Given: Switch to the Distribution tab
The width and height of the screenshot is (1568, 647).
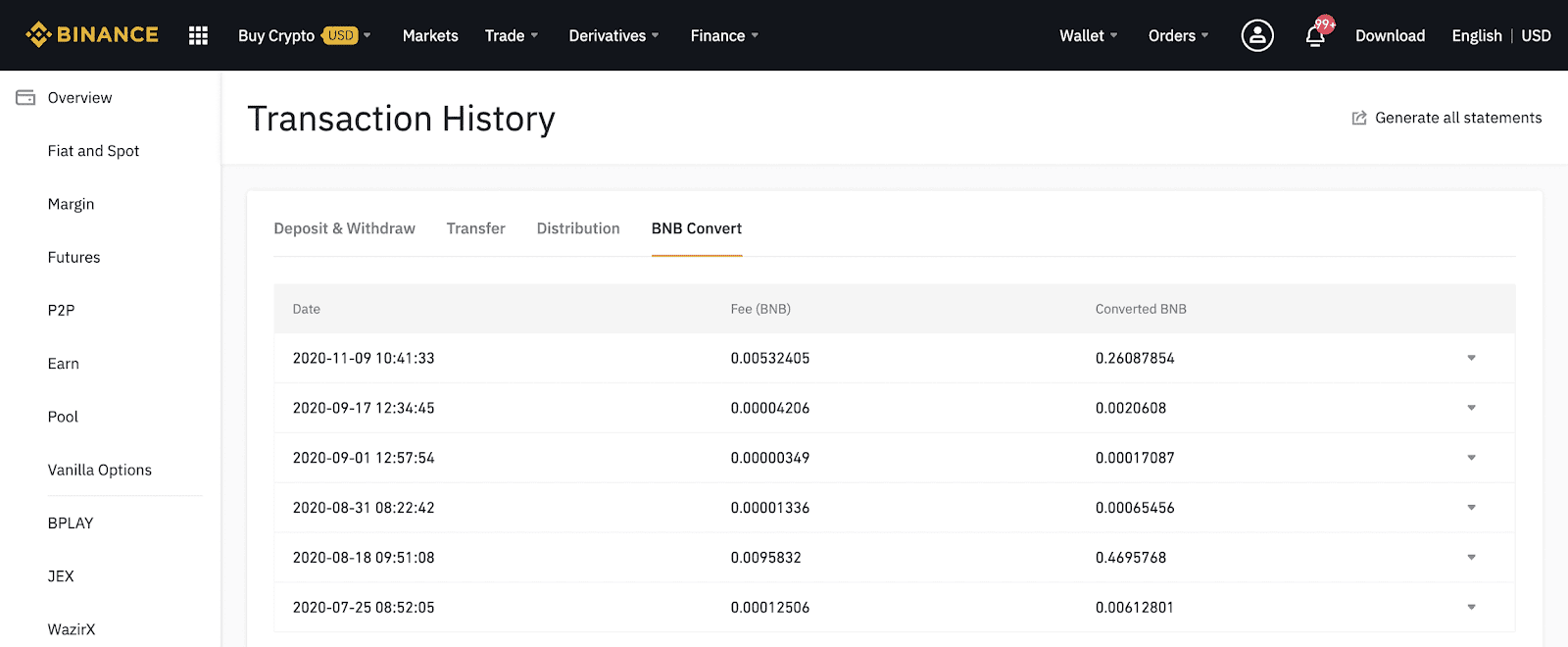Looking at the screenshot, I should pos(578,228).
